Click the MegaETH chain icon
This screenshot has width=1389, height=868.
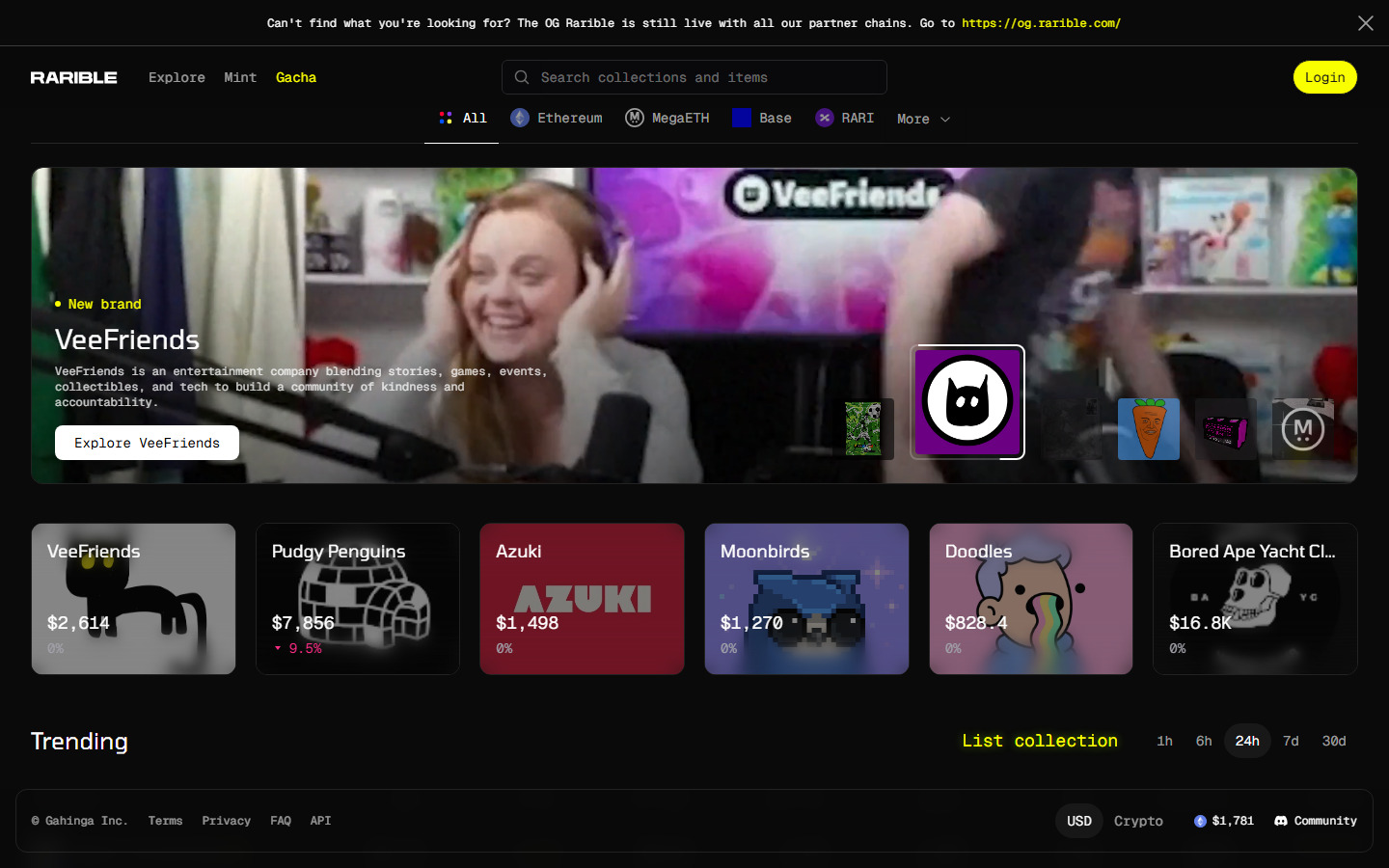click(x=635, y=118)
